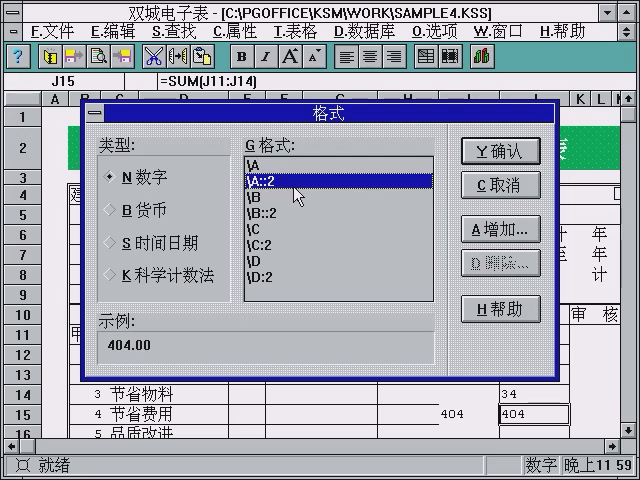Click the align center icon
640x480 pixels.
[370, 56]
